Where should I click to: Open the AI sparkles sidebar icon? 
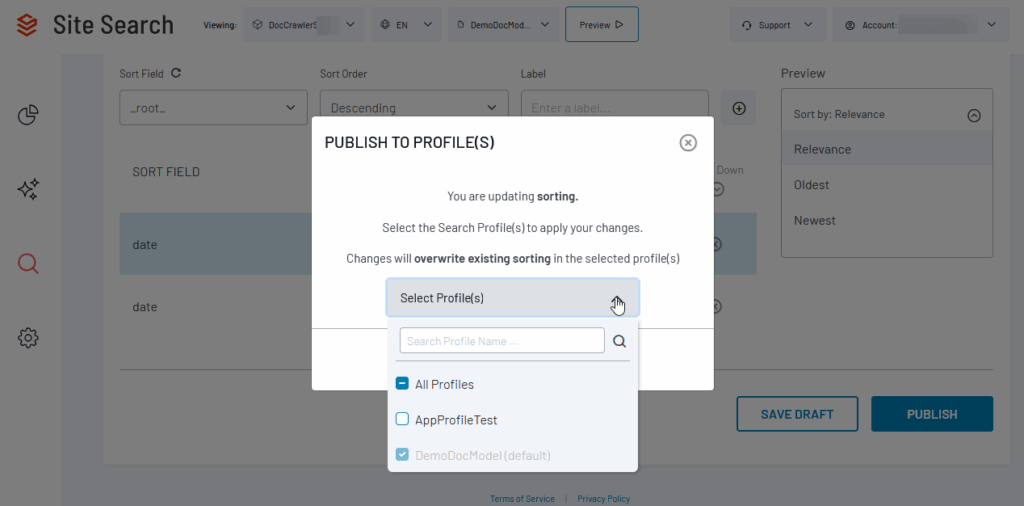[x=28, y=190]
